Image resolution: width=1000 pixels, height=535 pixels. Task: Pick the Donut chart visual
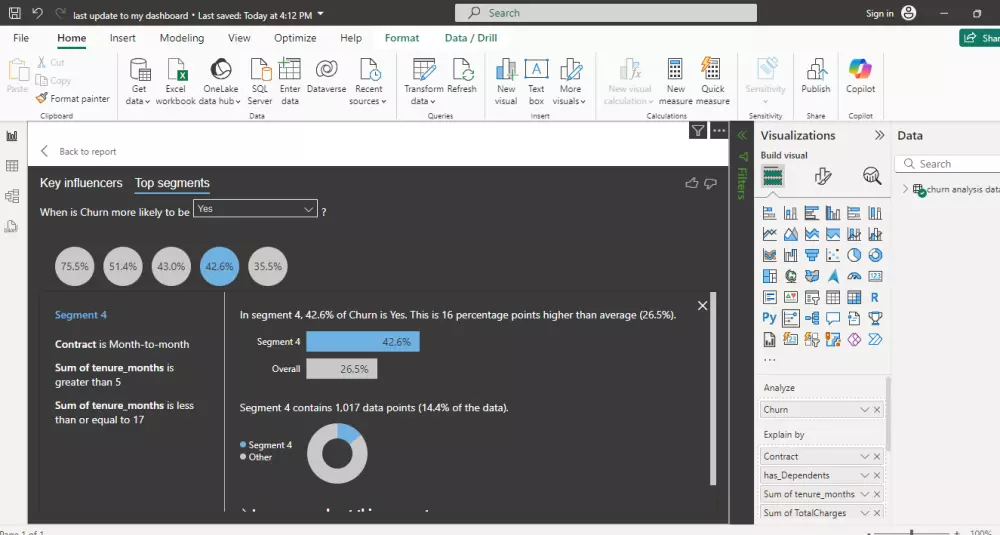click(875, 256)
